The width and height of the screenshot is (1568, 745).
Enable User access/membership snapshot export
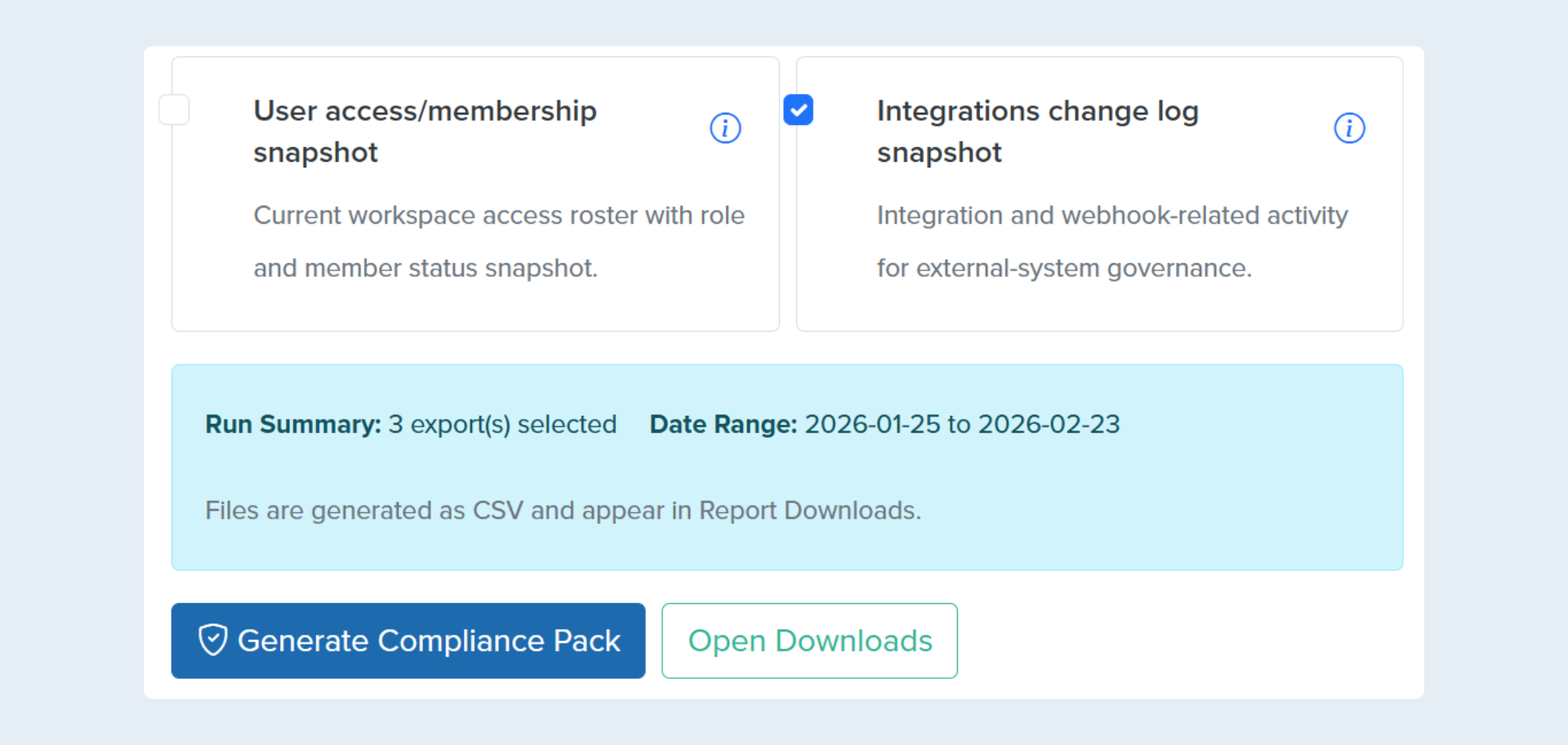pyautogui.click(x=174, y=109)
